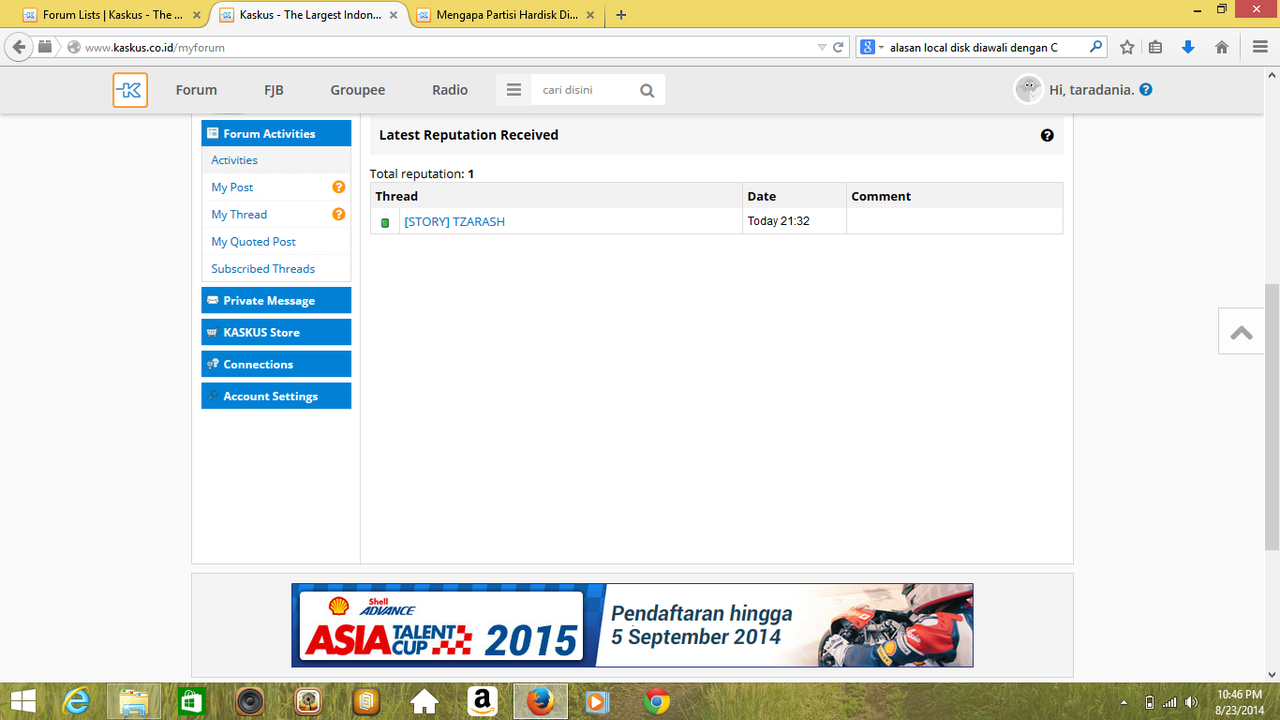Open the bookmarks list icon

(1156, 47)
